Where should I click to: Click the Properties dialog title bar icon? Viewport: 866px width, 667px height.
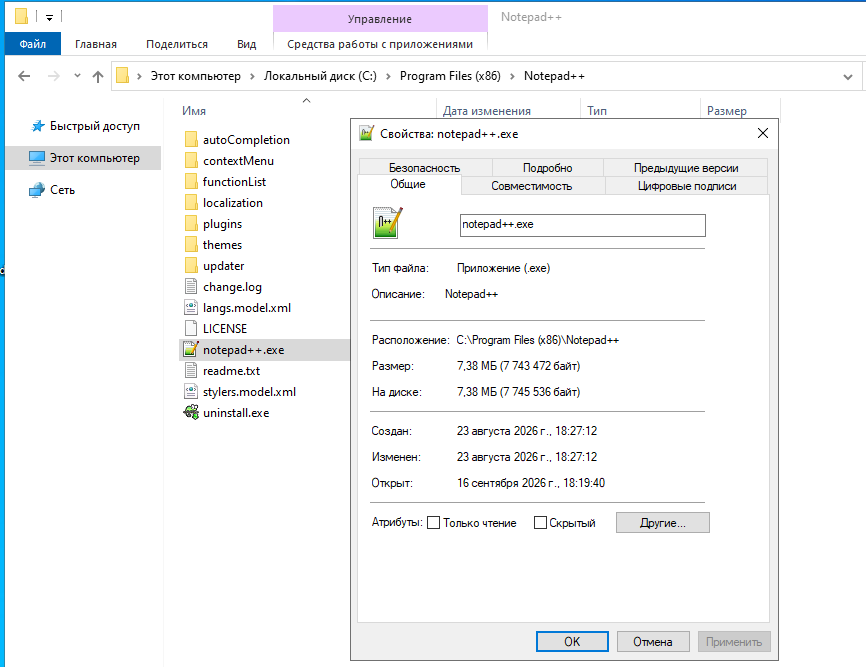pyautogui.click(x=366, y=133)
